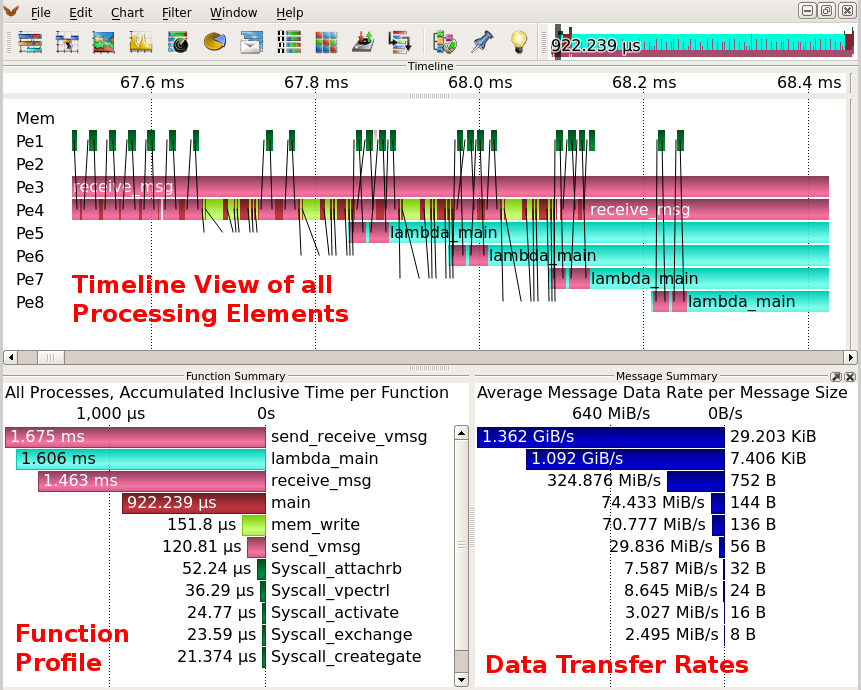Screen dimensions: 861x690
Task: Click the Message Summary panel title
Action: pos(666,377)
